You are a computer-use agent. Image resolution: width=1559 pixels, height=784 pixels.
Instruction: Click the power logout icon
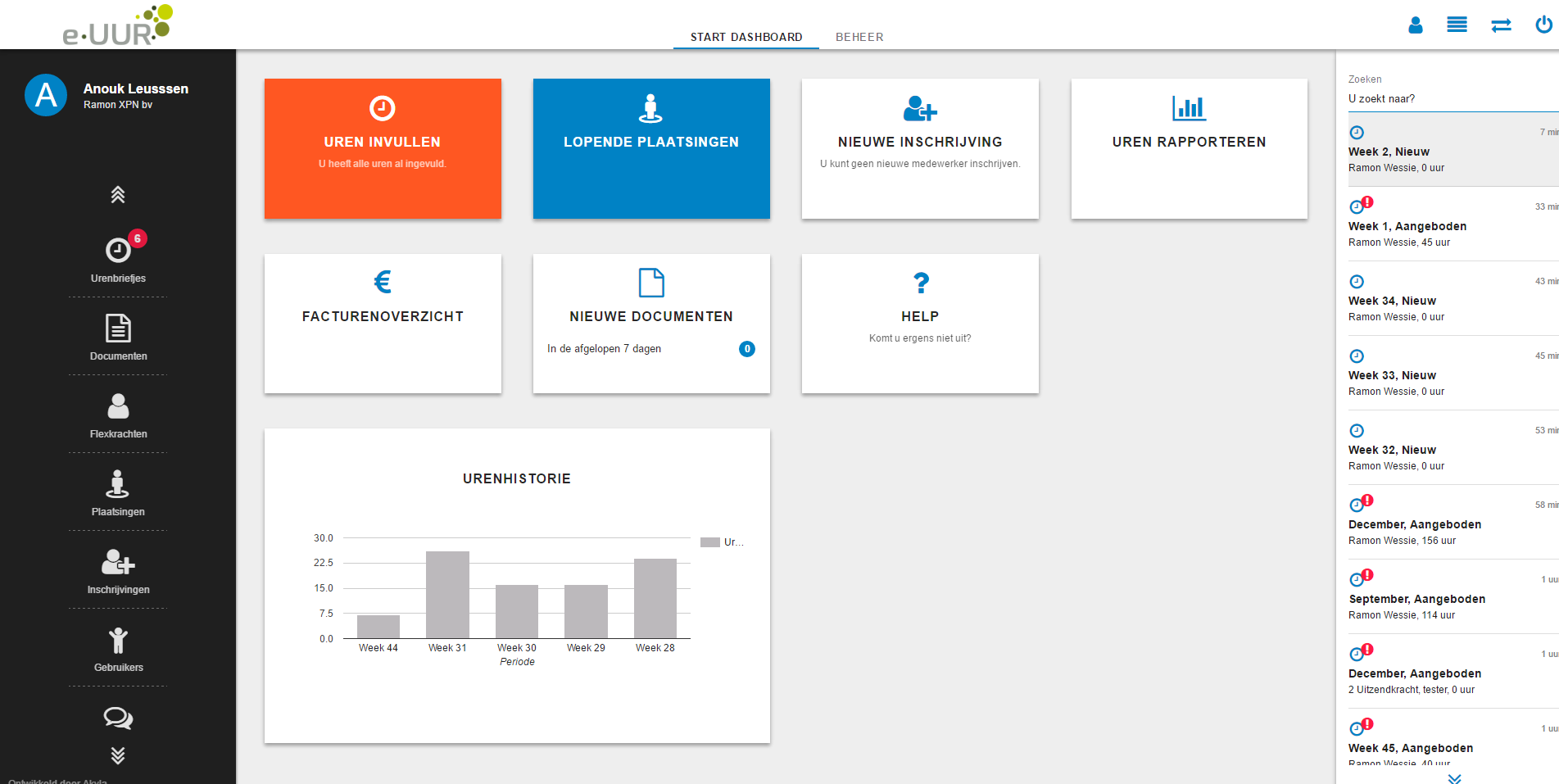pyautogui.click(x=1543, y=25)
